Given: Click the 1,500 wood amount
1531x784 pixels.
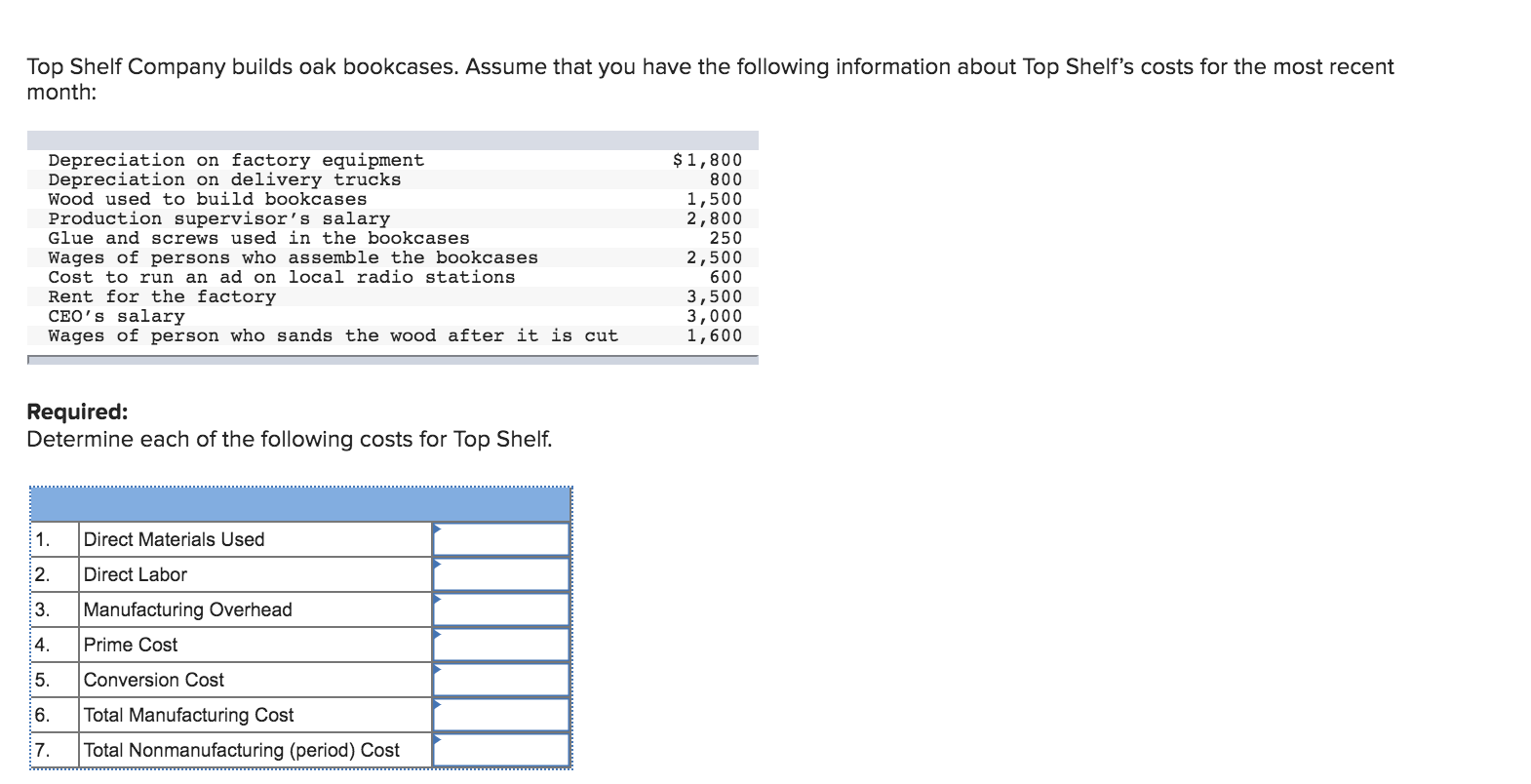Looking at the screenshot, I should [714, 199].
